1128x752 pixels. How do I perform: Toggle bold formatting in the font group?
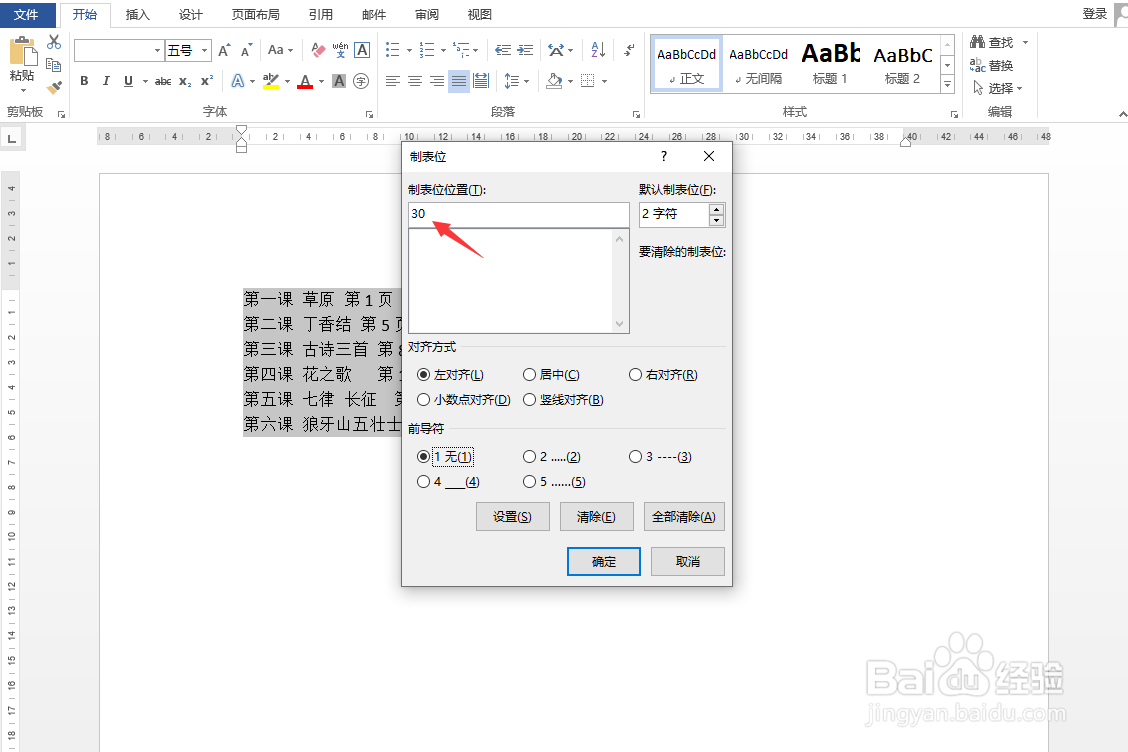coord(84,81)
